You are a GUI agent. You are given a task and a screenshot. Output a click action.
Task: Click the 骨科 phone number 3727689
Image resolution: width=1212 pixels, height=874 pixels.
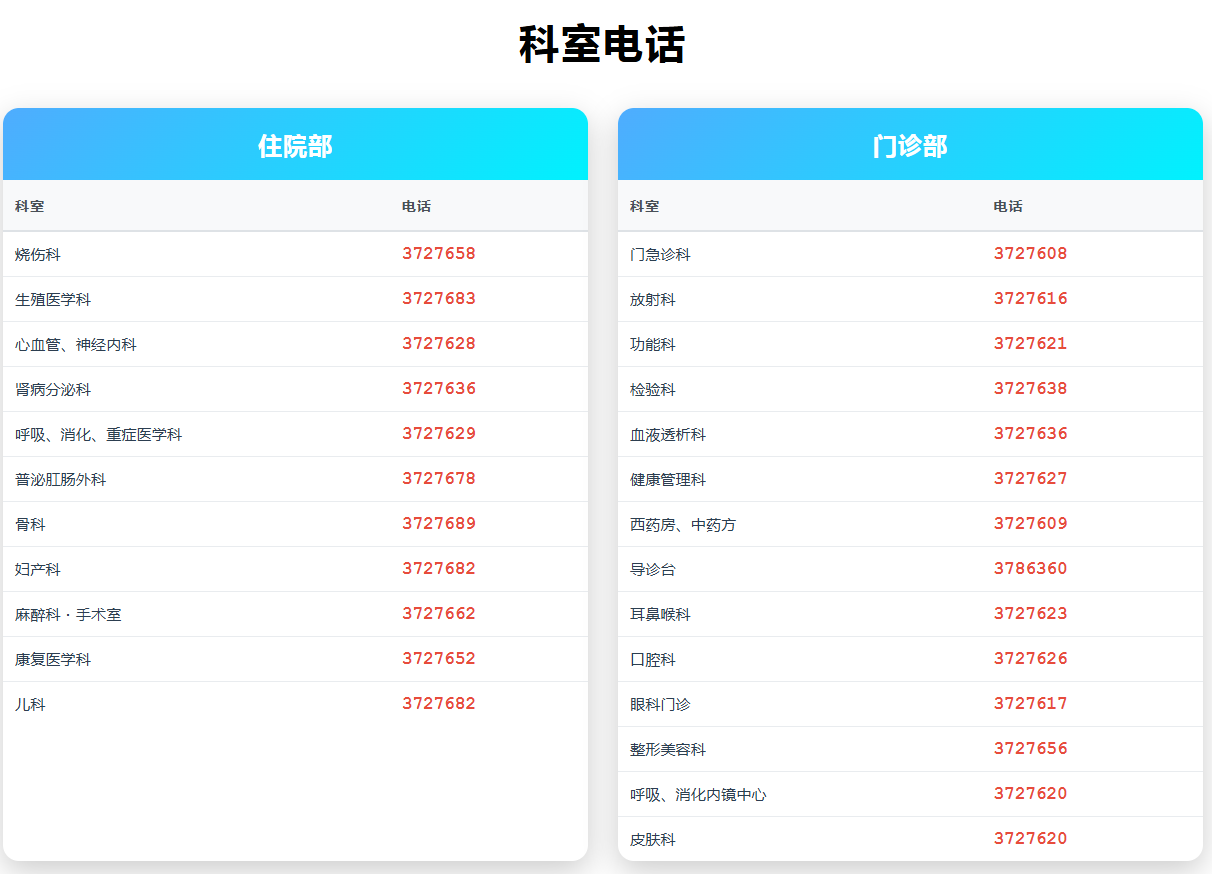click(439, 524)
